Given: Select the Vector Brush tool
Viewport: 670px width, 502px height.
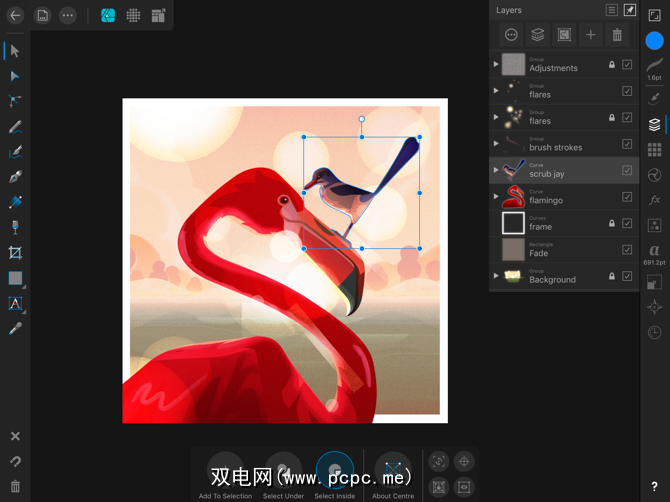Looking at the screenshot, I should pos(15,152).
